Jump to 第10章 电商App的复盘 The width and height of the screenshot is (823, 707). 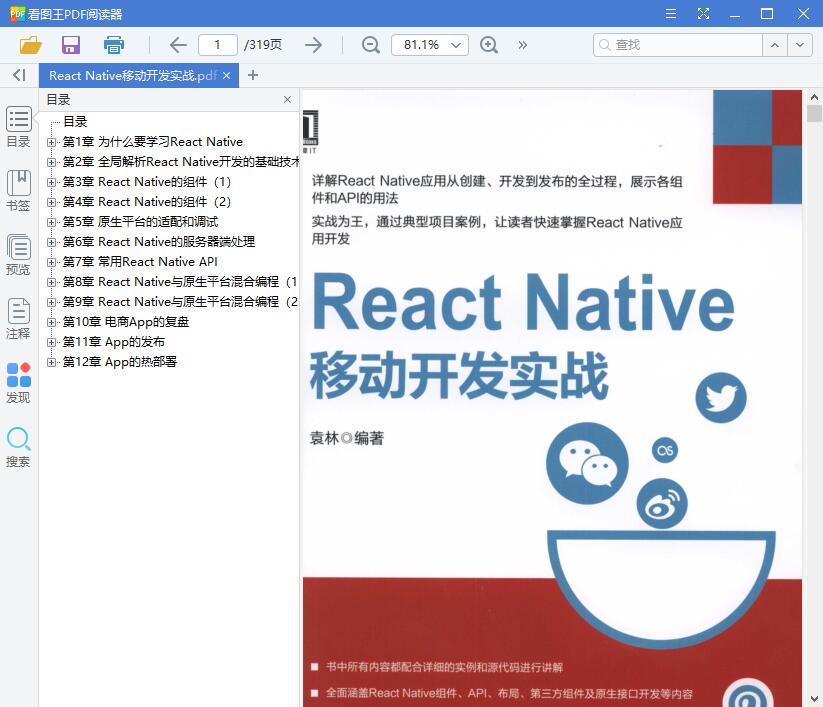click(x=126, y=322)
